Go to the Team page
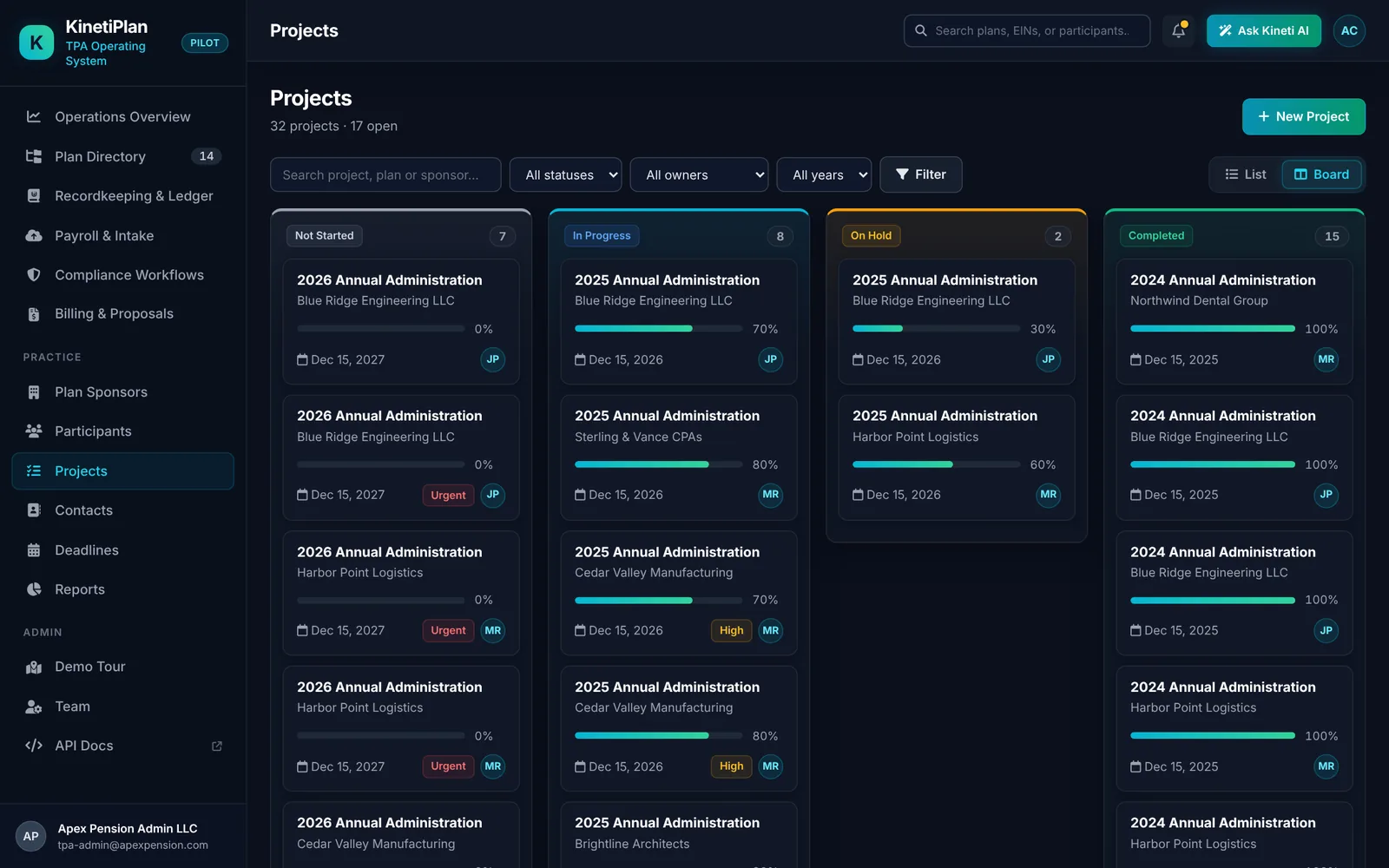This screenshot has height=868, width=1389. tap(123, 707)
